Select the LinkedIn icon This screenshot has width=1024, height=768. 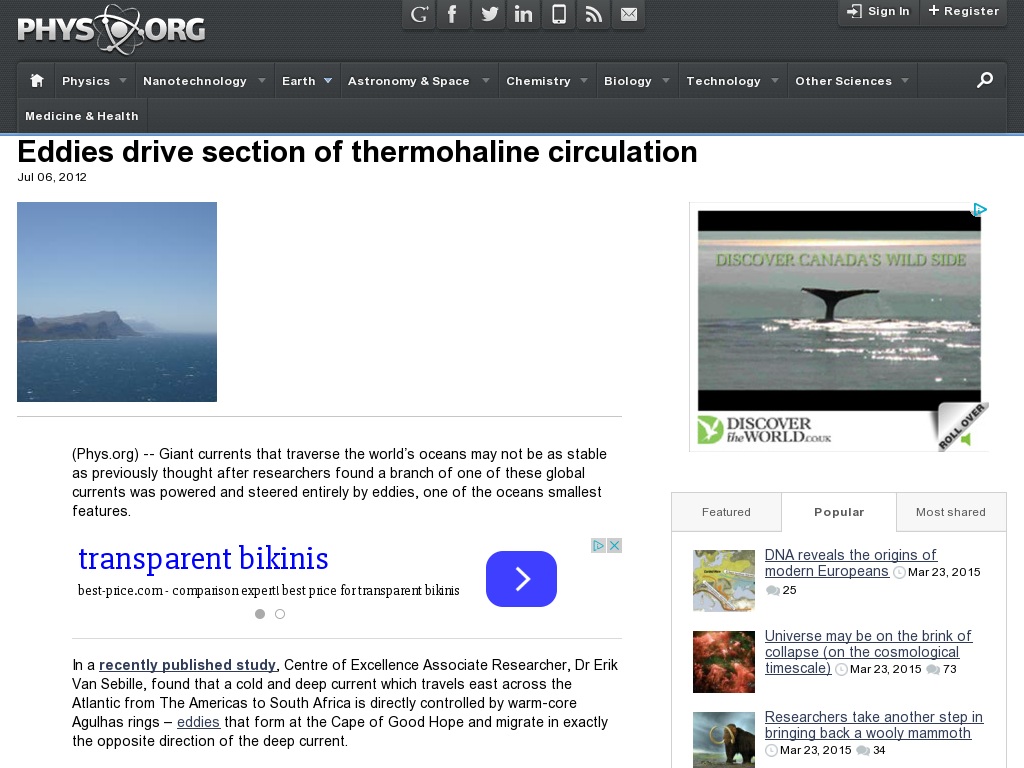[x=523, y=14]
